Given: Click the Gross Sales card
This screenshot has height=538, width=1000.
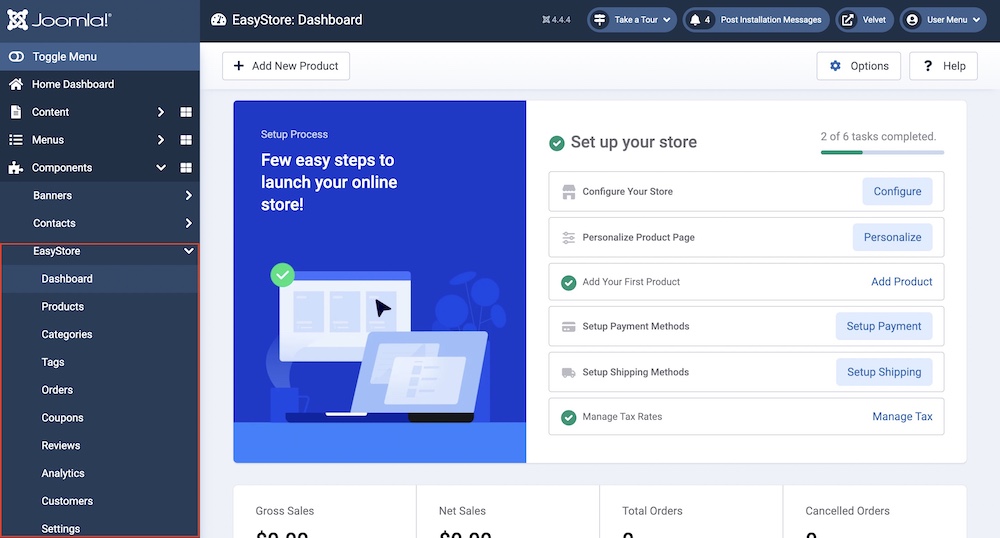Looking at the screenshot, I should click(325, 511).
